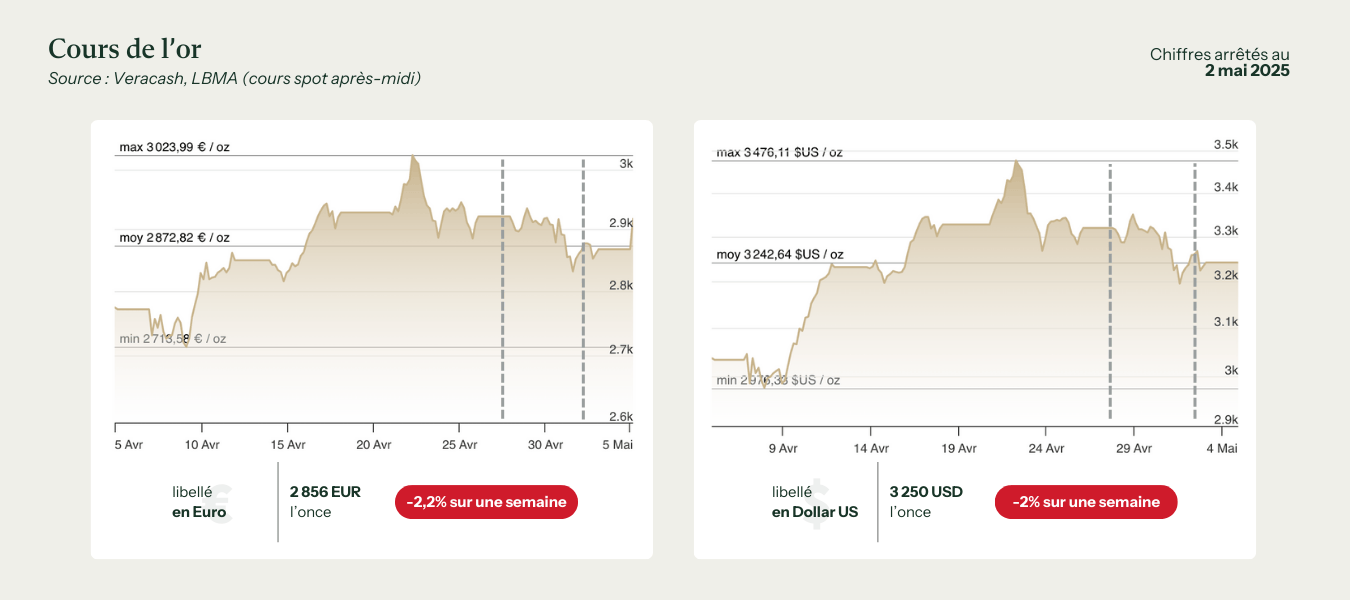The height and width of the screenshot is (600, 1350).
Task: Click the "moy 3 242,64 $US / oz" label
Action: [x=779, y=255]
